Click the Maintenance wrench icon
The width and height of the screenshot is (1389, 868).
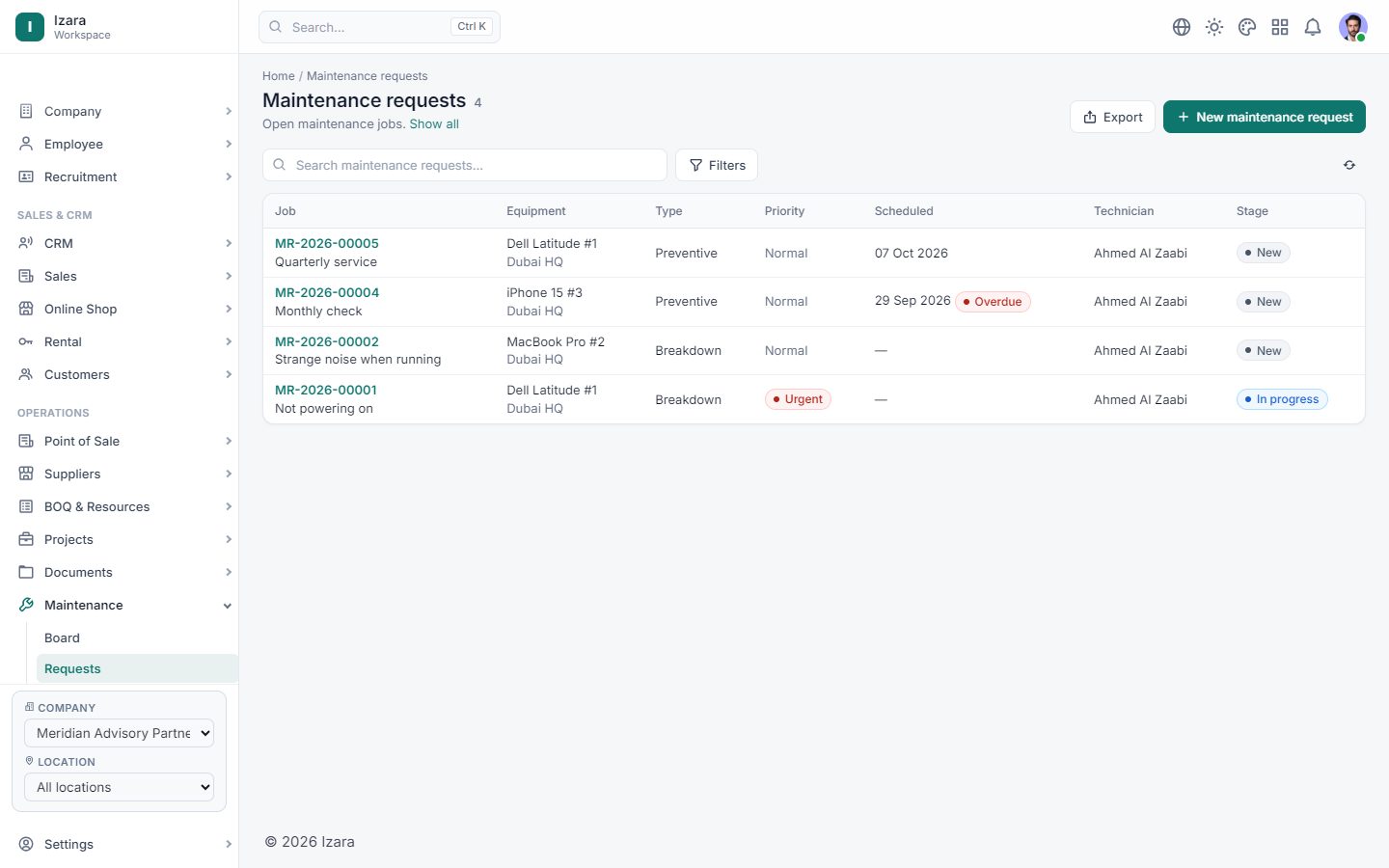(x=26, y=605)
